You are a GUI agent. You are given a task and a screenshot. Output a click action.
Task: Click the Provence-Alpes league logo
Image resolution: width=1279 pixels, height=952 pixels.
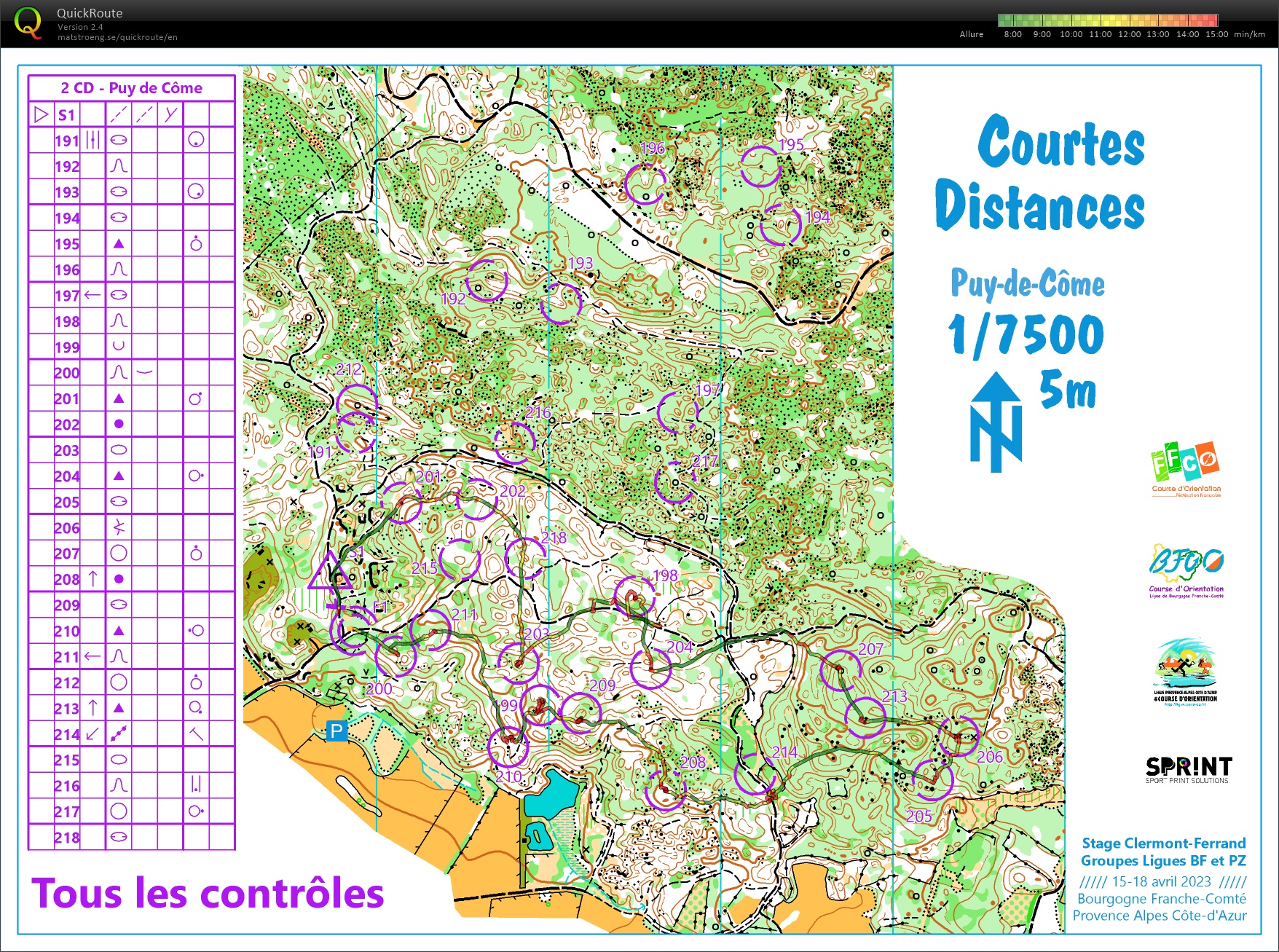(1185, 672)
